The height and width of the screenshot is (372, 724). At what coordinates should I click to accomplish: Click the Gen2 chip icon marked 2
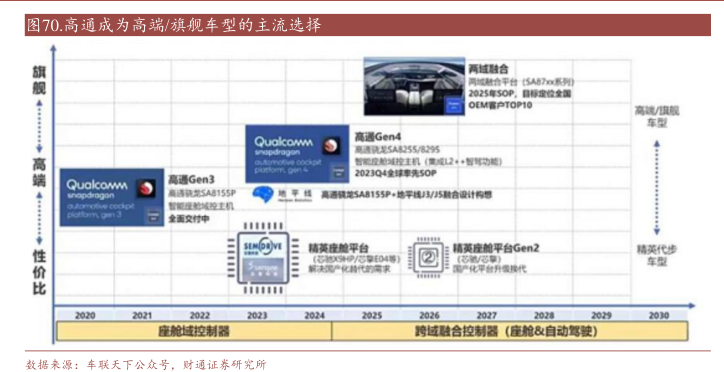(x=428, y=258)
